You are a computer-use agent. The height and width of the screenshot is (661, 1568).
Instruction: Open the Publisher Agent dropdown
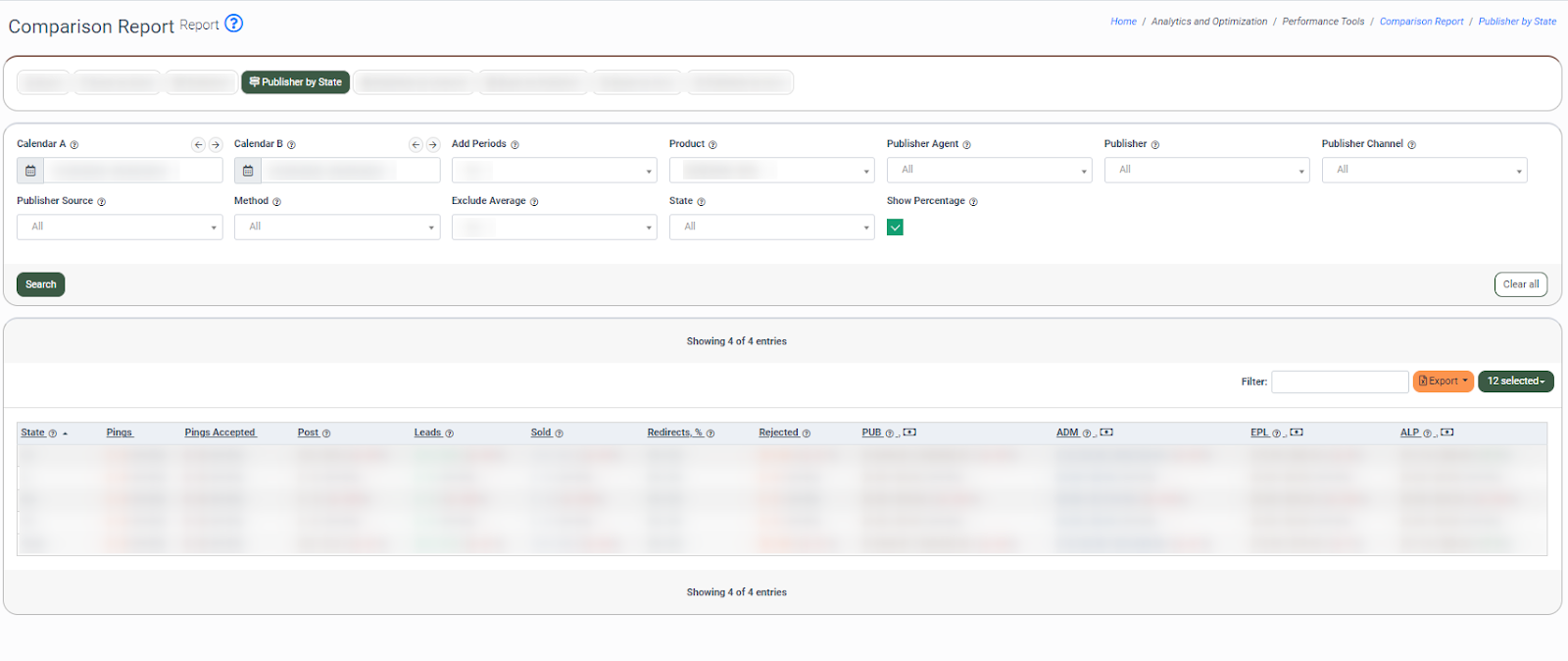click(989, 171)
